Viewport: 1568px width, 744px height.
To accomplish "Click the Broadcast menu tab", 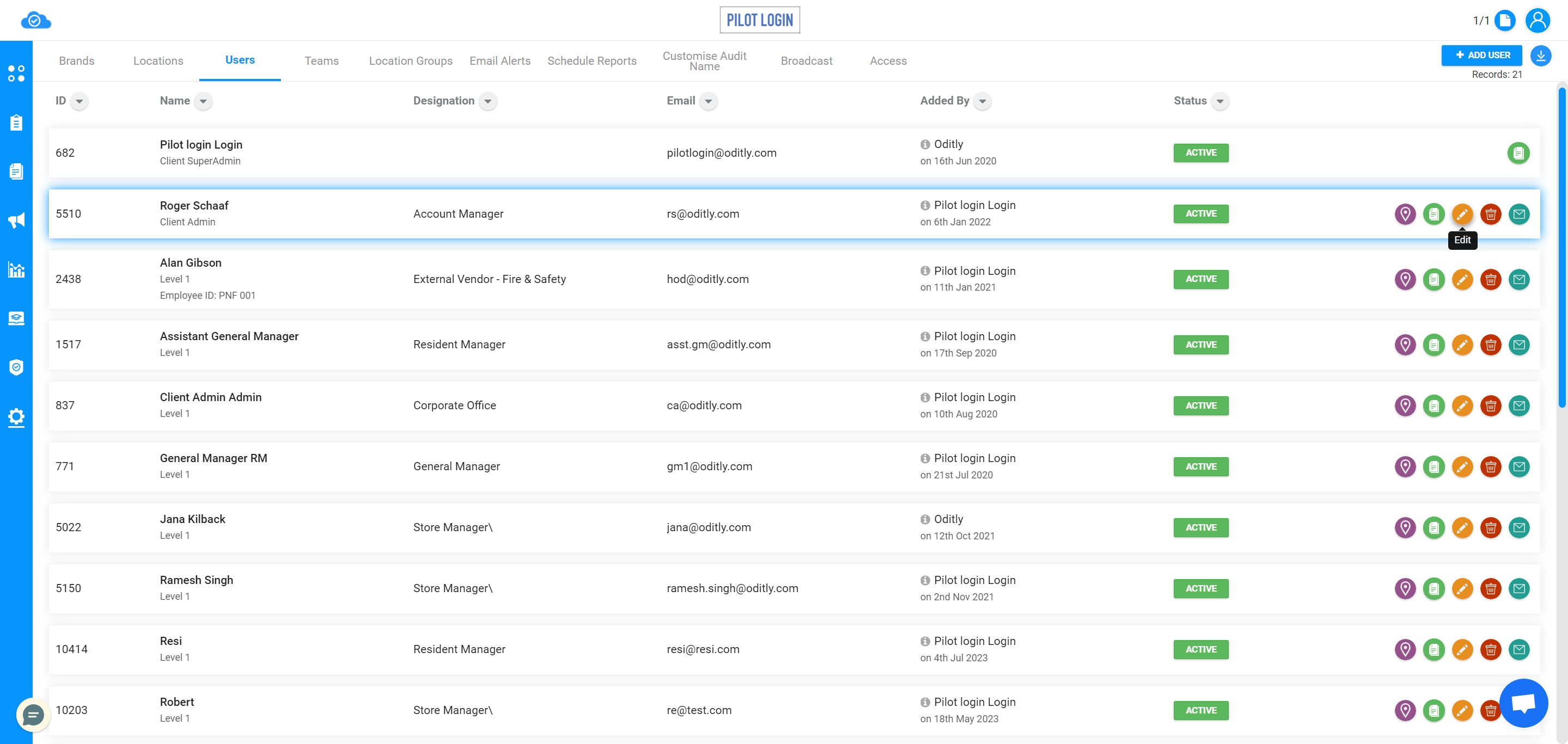I will point(807,60).
